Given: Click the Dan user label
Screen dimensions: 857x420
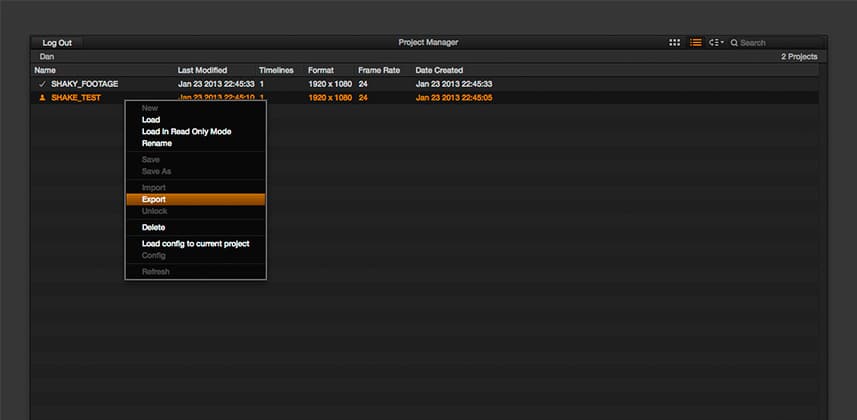Looking at the screenshot, I should 47,57.
